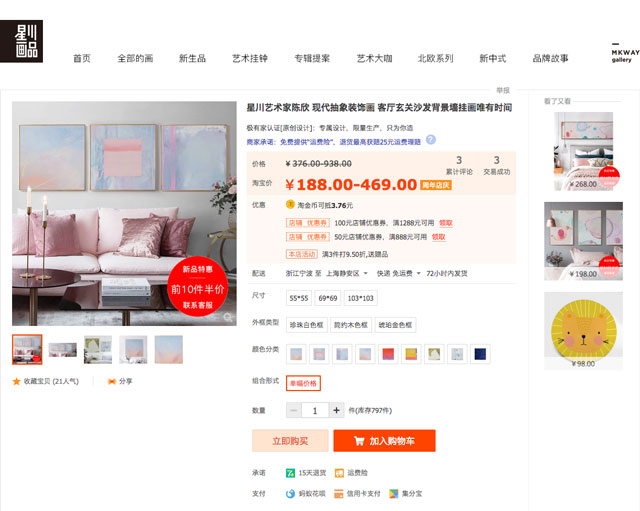Pick the dark navy blue color swatch

pyautogui.click(x=480, y=354)
